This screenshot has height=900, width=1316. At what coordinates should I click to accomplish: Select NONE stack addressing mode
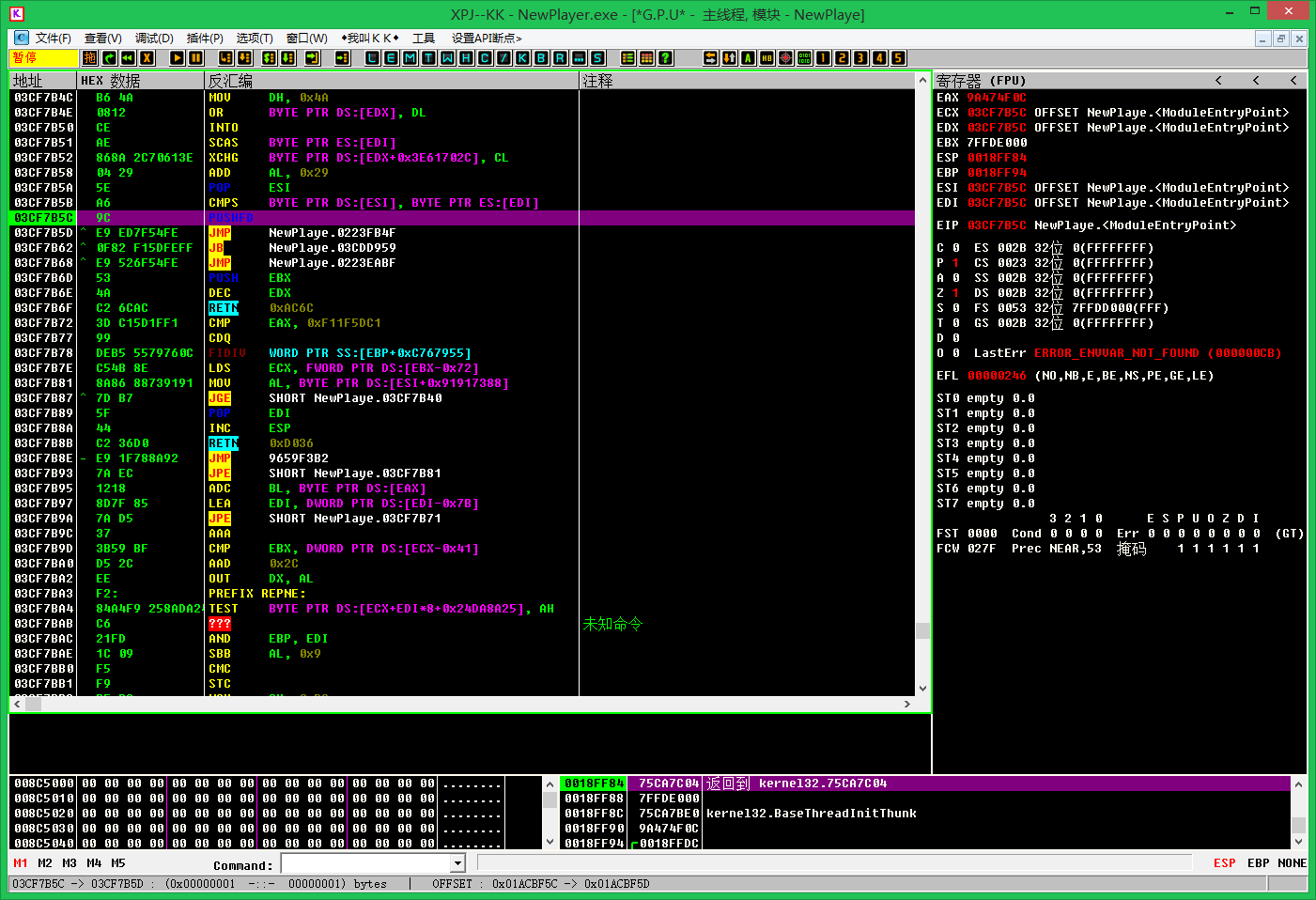[1292, 863]
